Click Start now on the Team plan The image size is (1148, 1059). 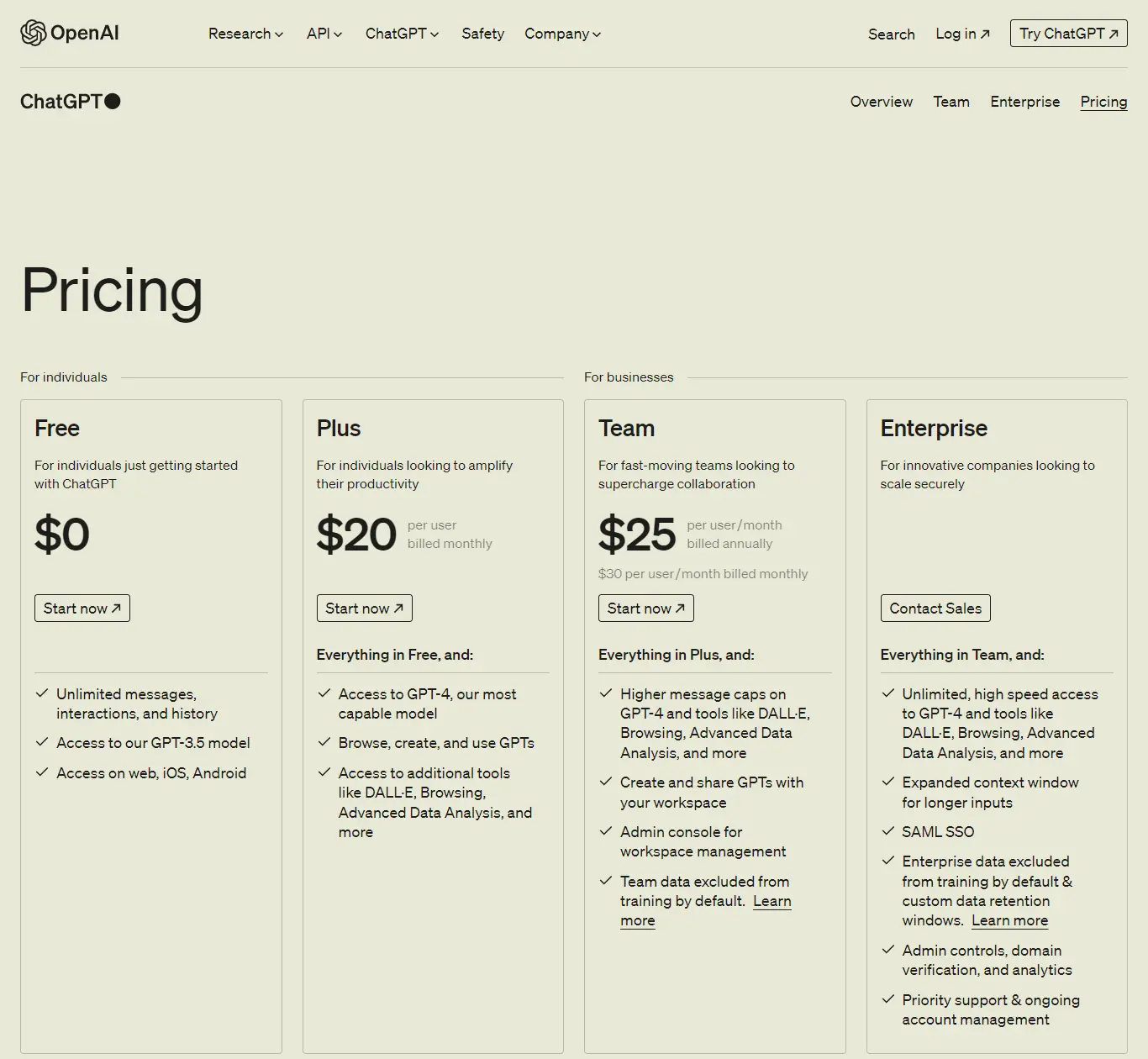tap(645, 609)
